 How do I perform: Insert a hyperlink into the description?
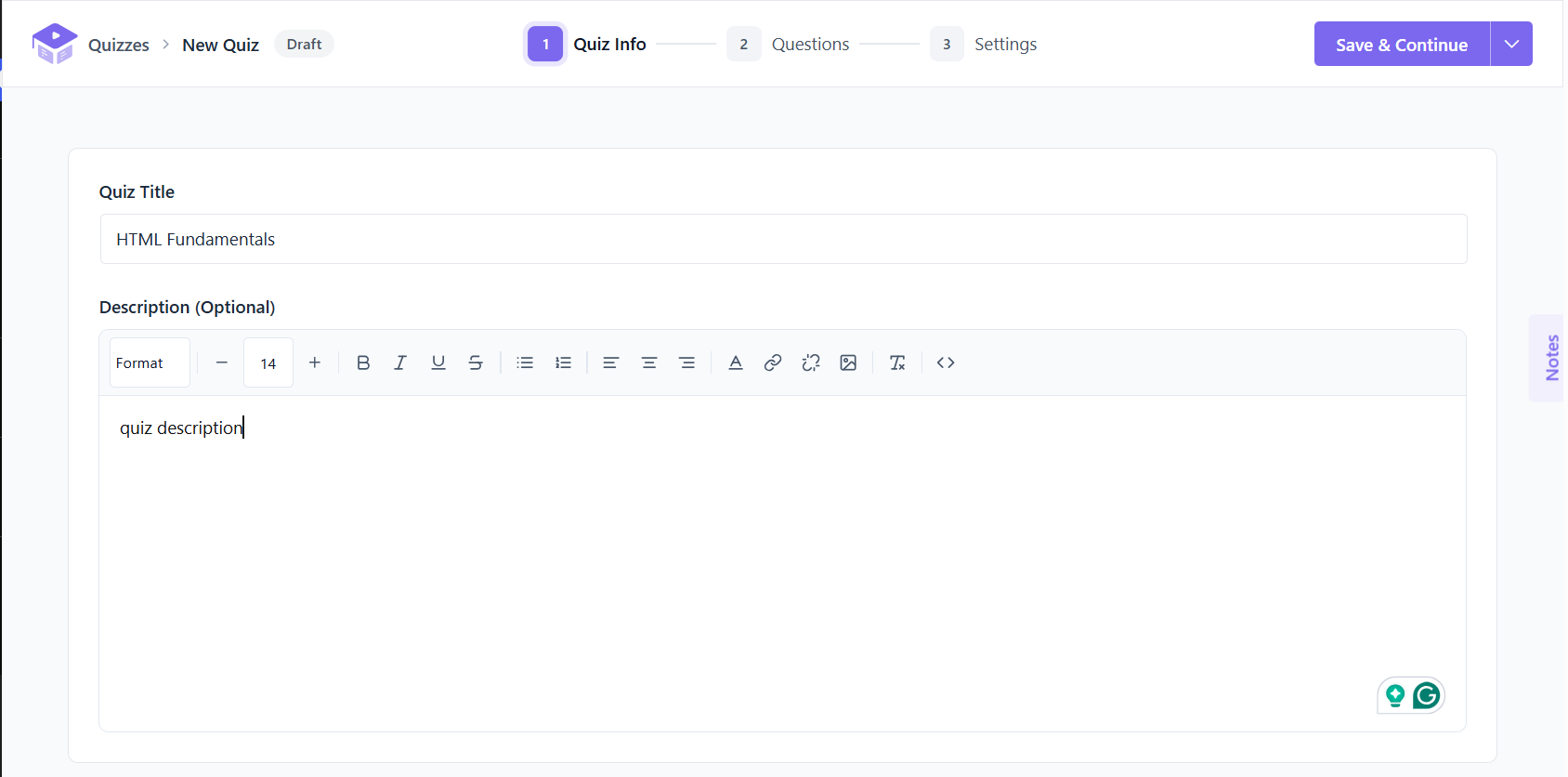(773, 362)
